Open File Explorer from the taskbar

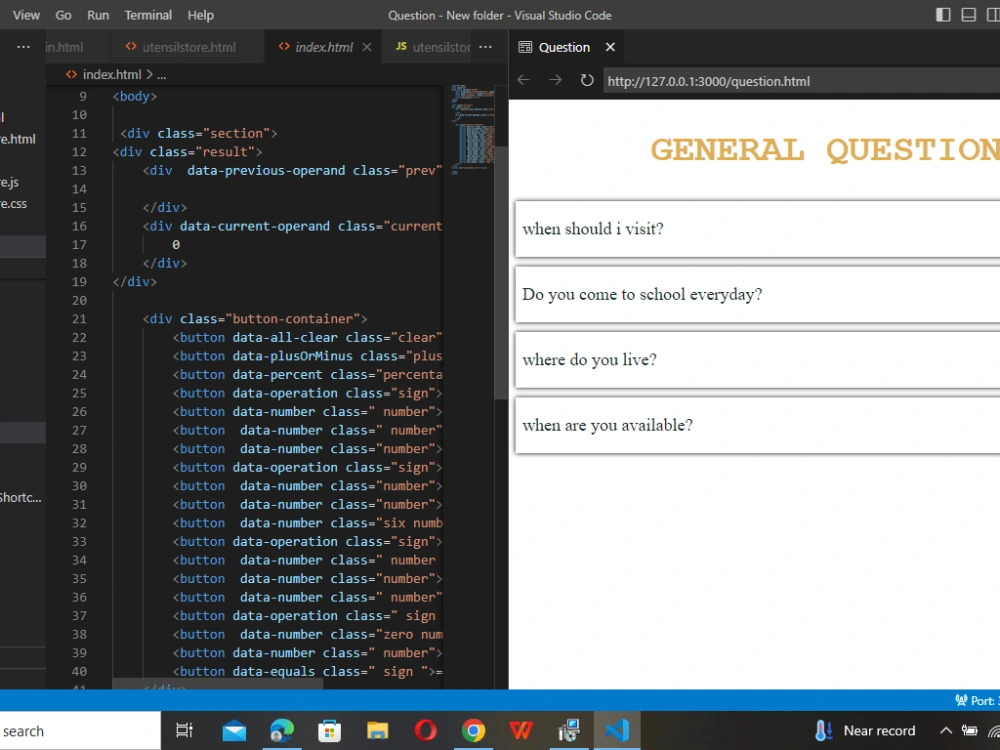click(x=377, y=731)
